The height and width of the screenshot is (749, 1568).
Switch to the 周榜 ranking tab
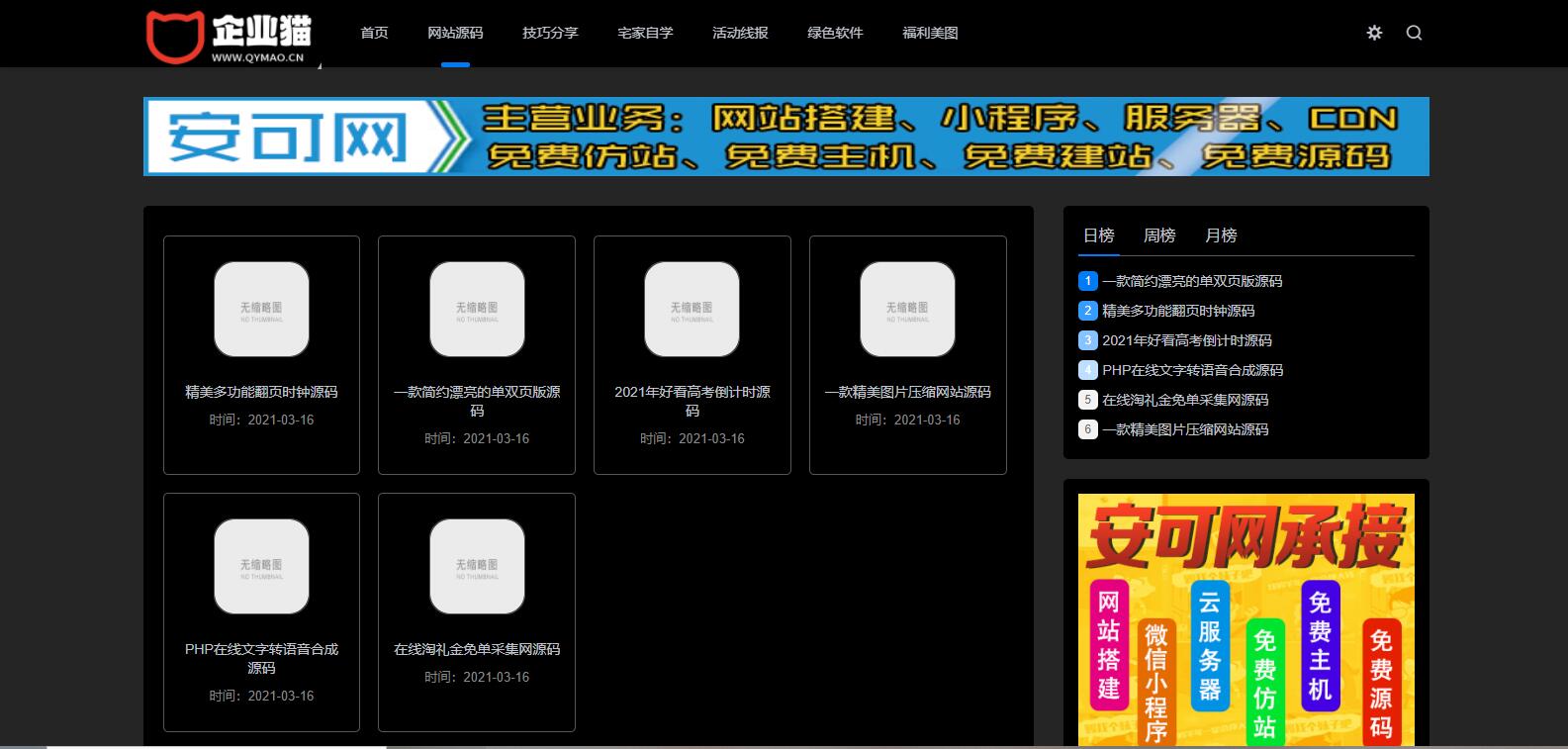point(1159,235)
